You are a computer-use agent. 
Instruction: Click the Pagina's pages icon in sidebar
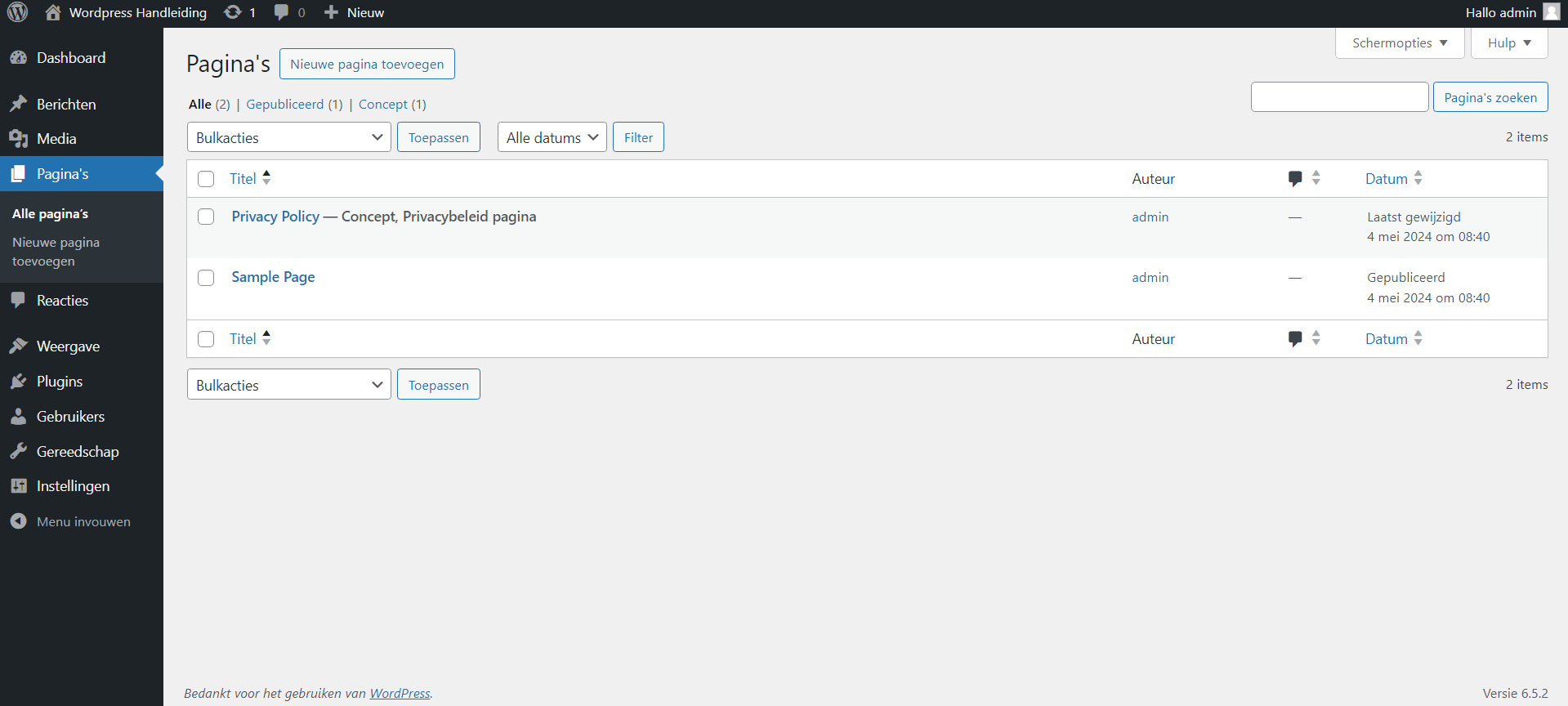[18, 174]
